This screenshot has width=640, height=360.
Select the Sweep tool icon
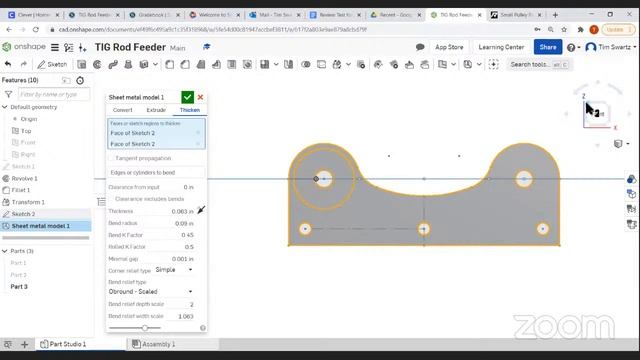click(x=113, y=64)
